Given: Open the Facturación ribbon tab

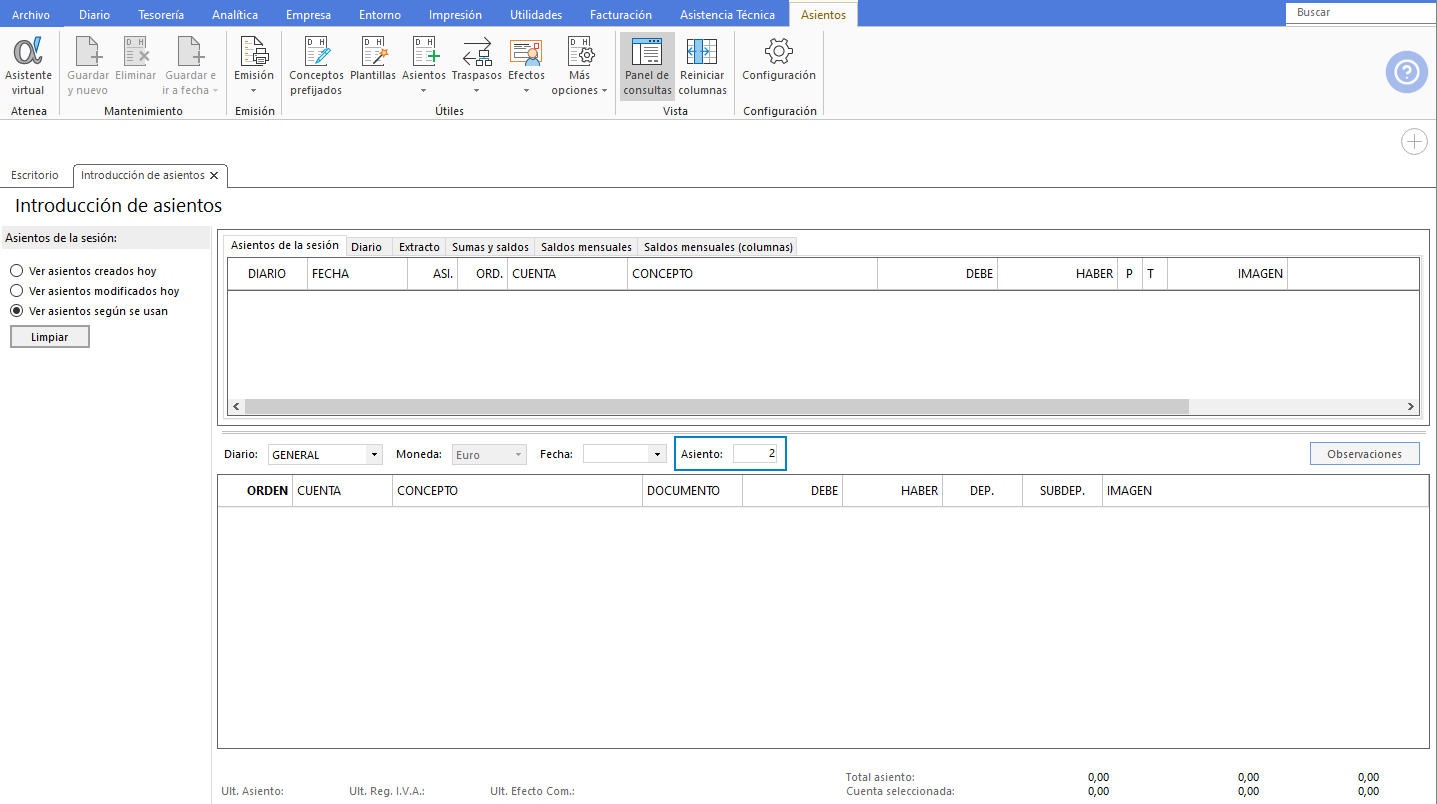Looking at the screenshot, I should click(621, 15).
